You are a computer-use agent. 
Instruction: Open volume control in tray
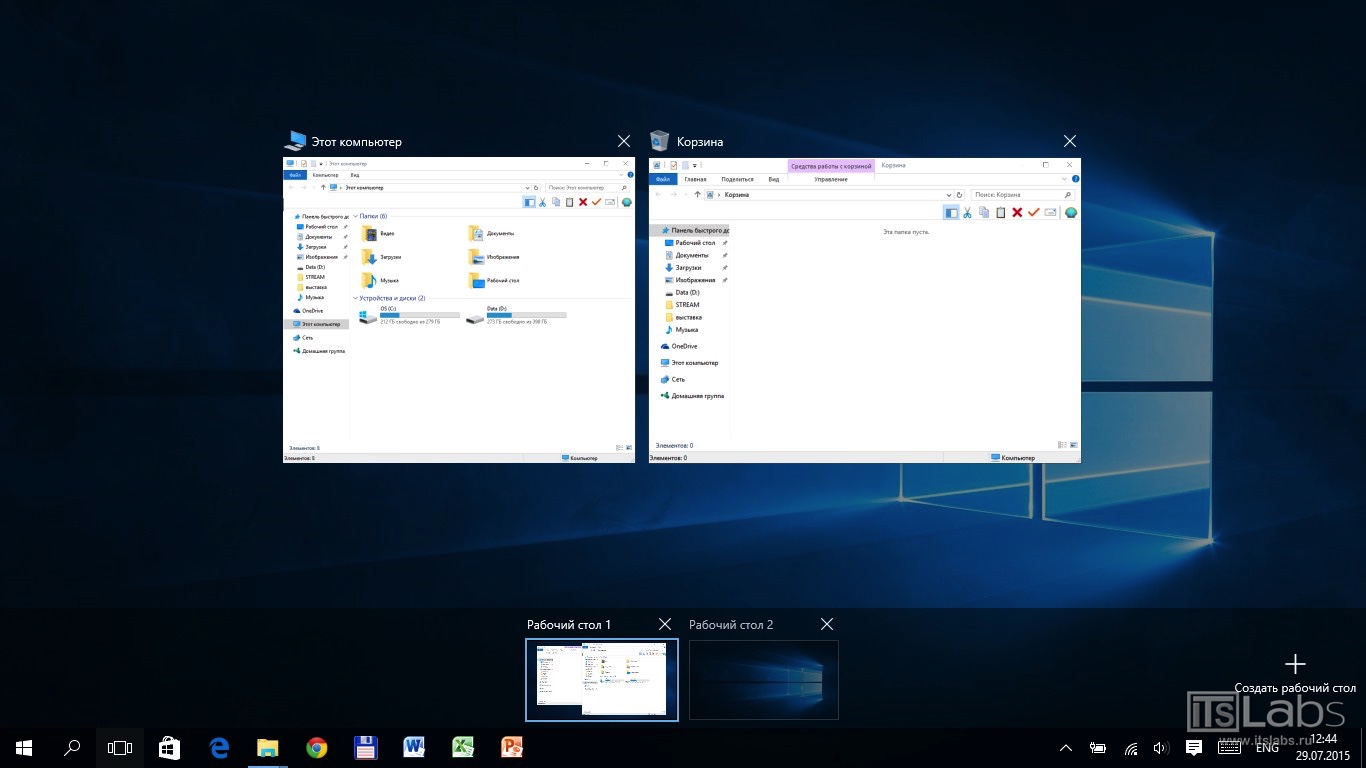click(1161, 748)
